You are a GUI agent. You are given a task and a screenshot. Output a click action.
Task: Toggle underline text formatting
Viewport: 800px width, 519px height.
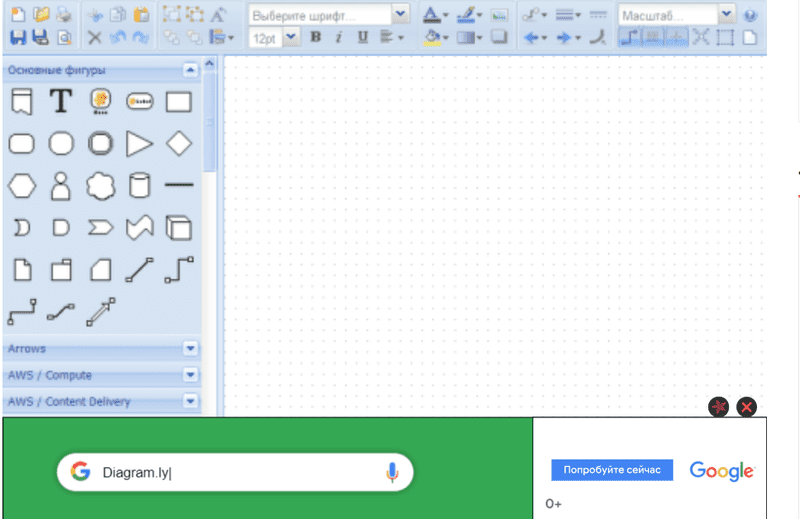coord(362,37)
